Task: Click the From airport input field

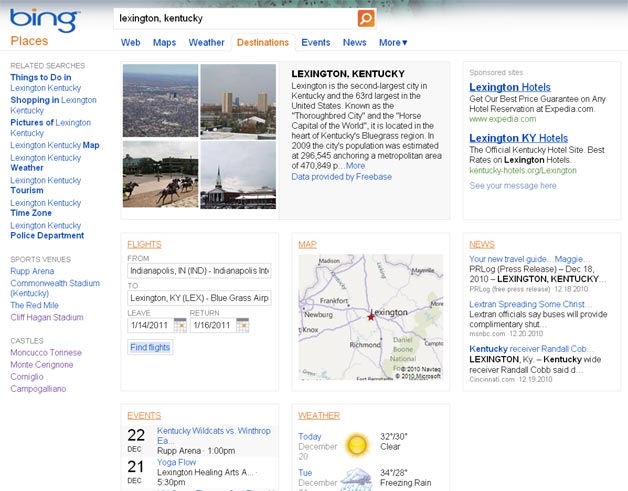Action: (199, 271)
